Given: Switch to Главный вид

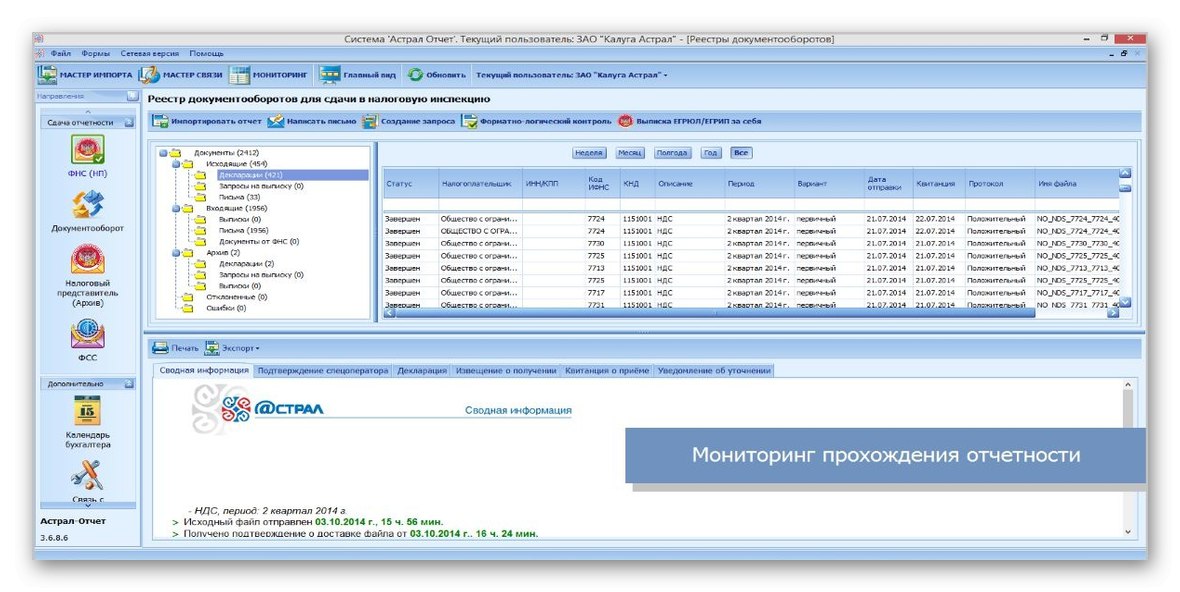Looking at the screenshot, I should point(357,75).
